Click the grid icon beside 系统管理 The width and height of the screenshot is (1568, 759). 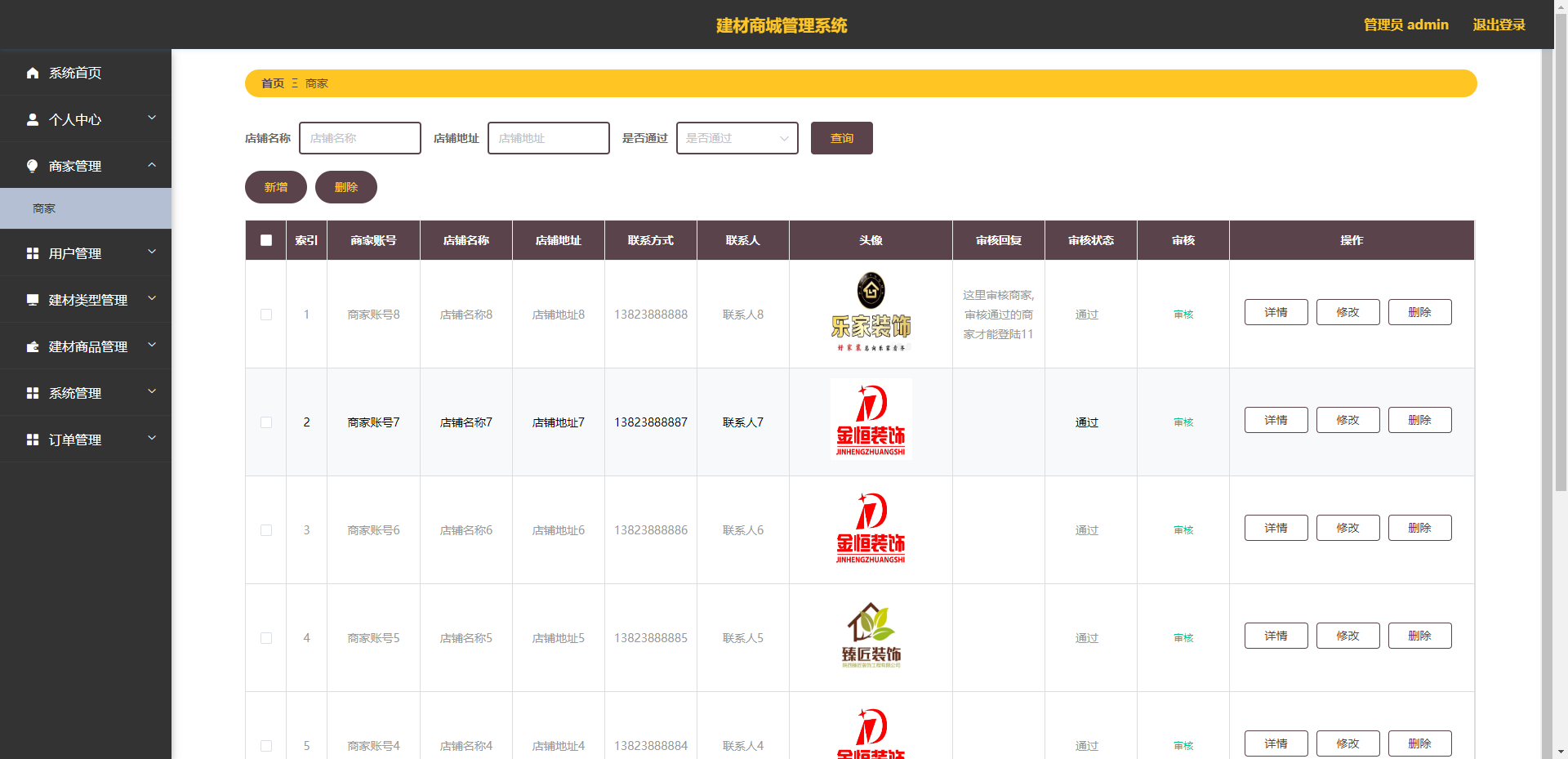(33, 393)
